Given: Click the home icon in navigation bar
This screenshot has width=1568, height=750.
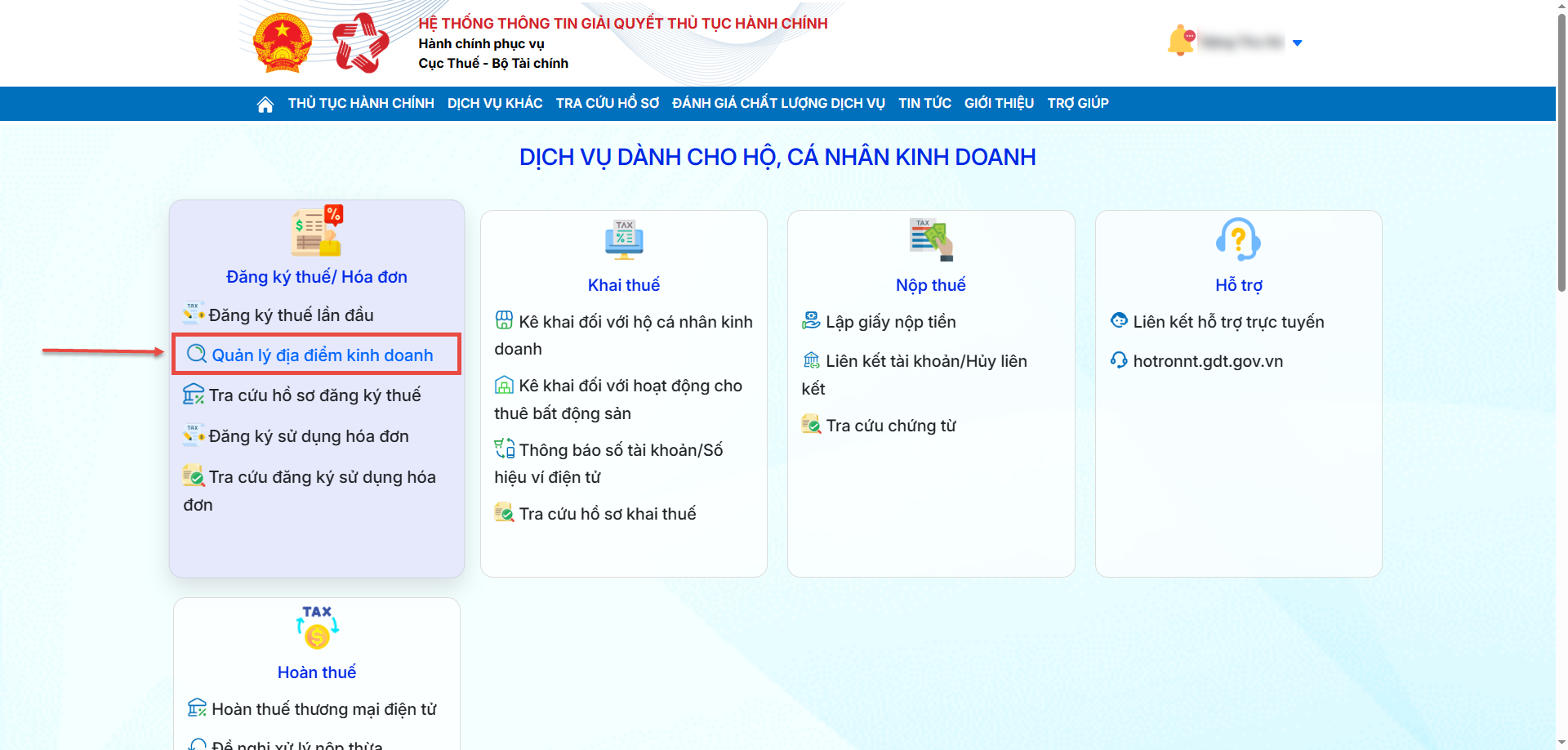Looking at the screenshot, I should pyautogui.click(x=265, y=104).
